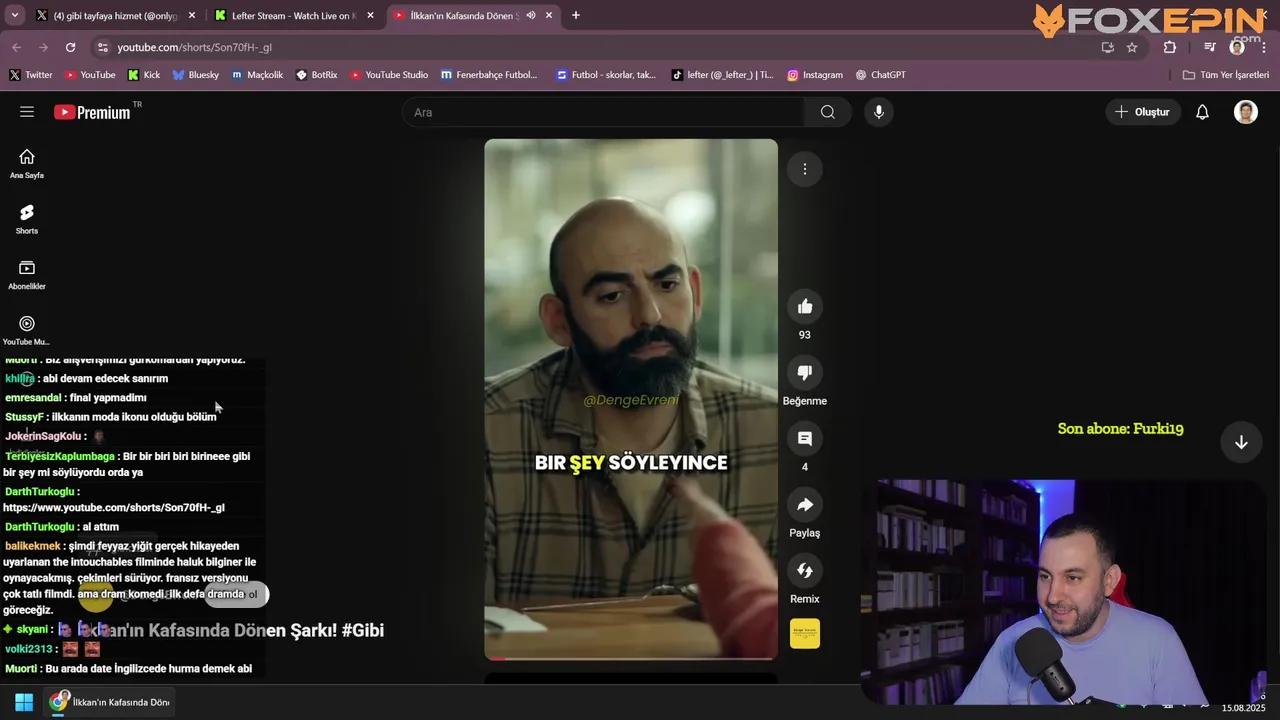
Task: Open the YouTube hamburger guide menu
Action: (27, 112)
